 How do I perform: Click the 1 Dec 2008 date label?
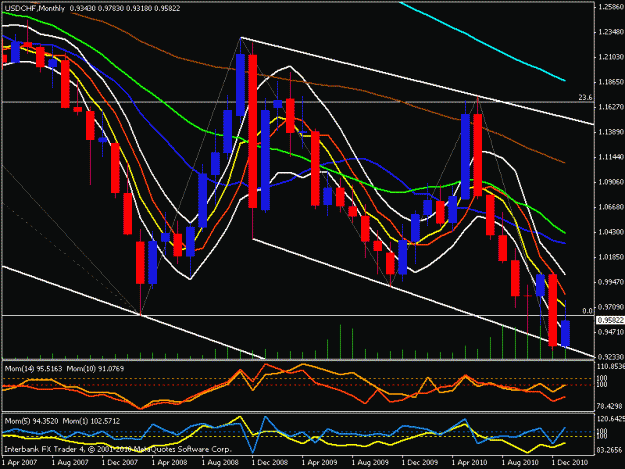tap(270, 463)
